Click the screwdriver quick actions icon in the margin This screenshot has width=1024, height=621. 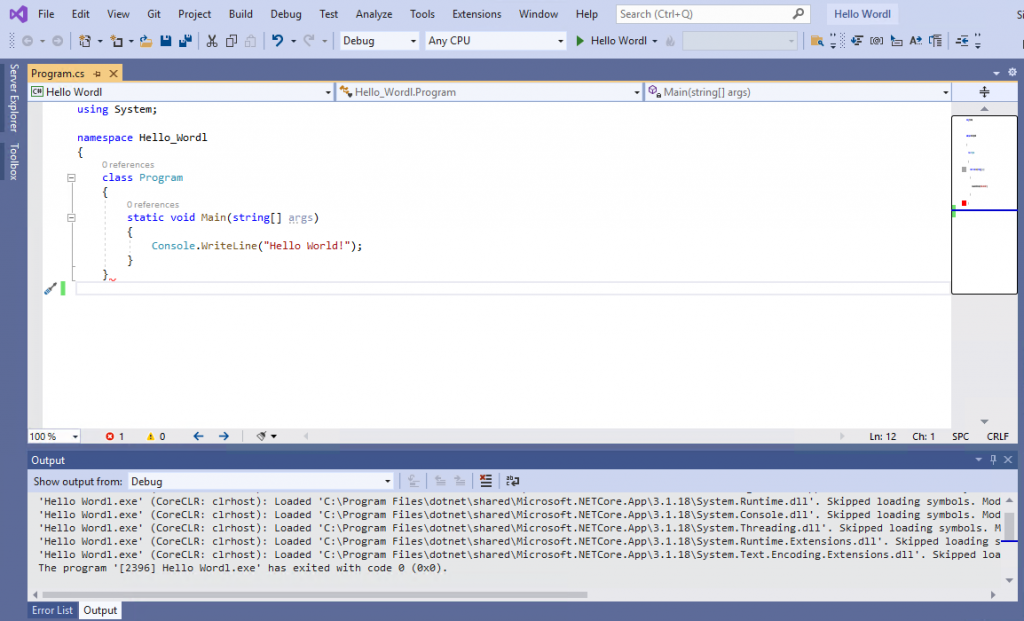coord(50,289)
